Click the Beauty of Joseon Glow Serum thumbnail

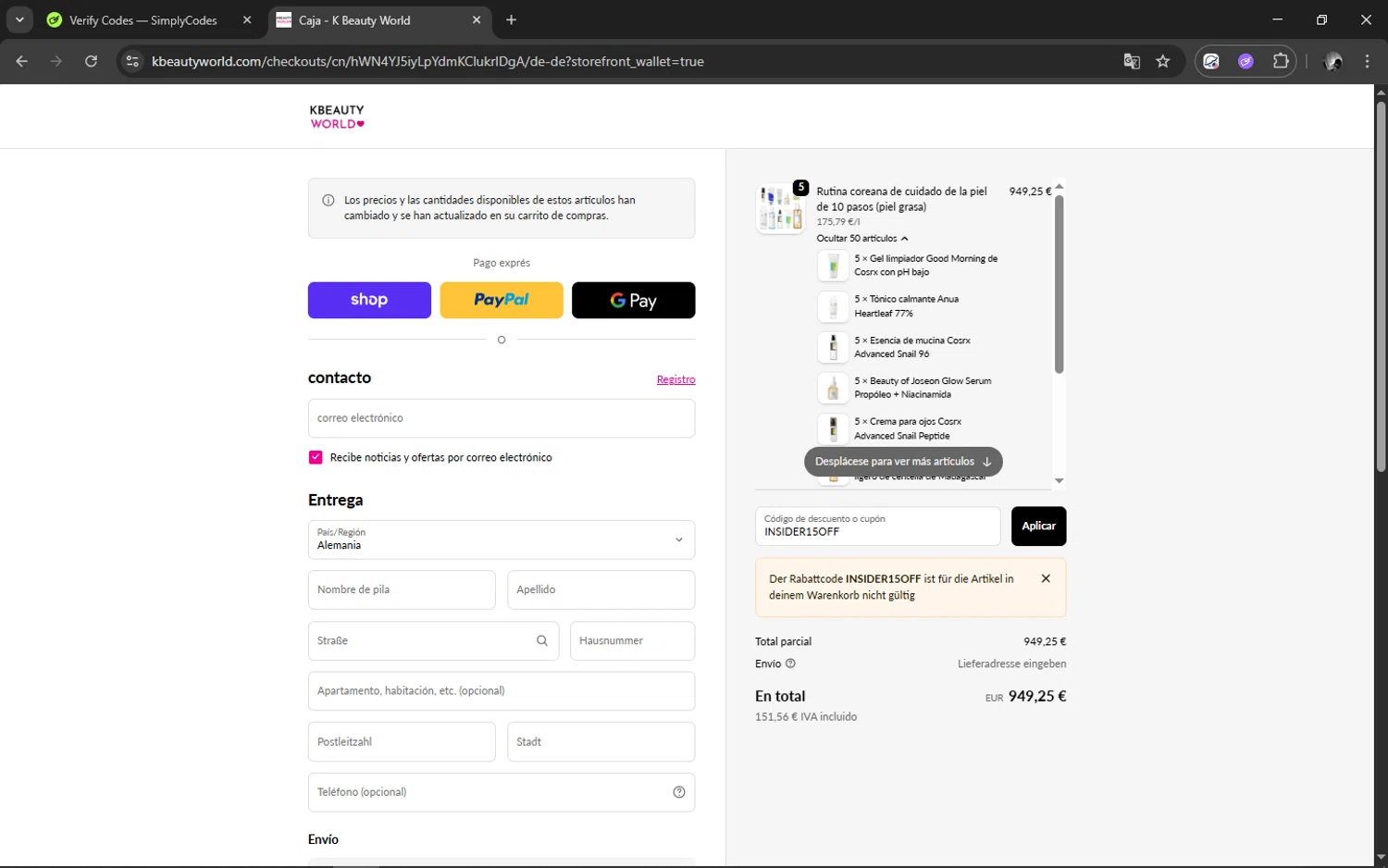click(833, 388)
